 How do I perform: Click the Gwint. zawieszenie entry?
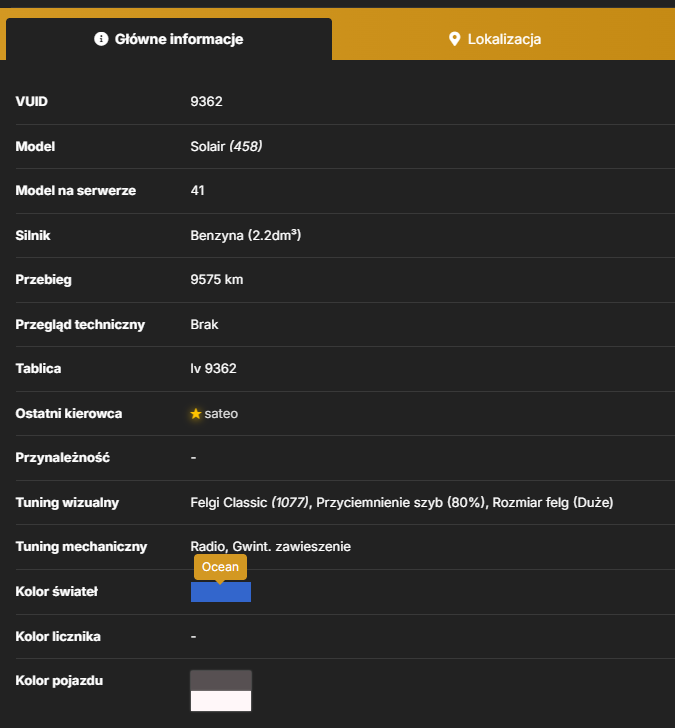(x=292, y=546)
